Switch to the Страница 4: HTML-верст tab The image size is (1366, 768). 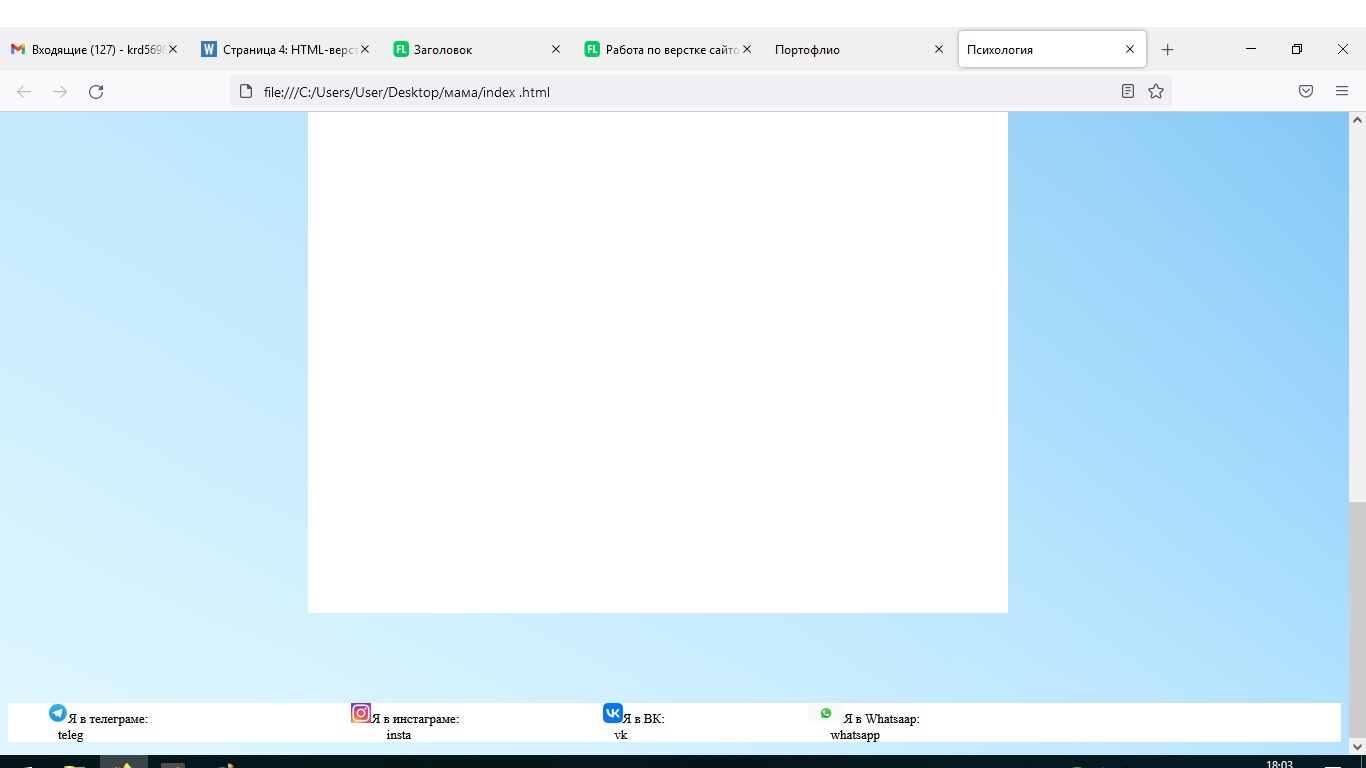pyautogui.click(x=285, y=49)
